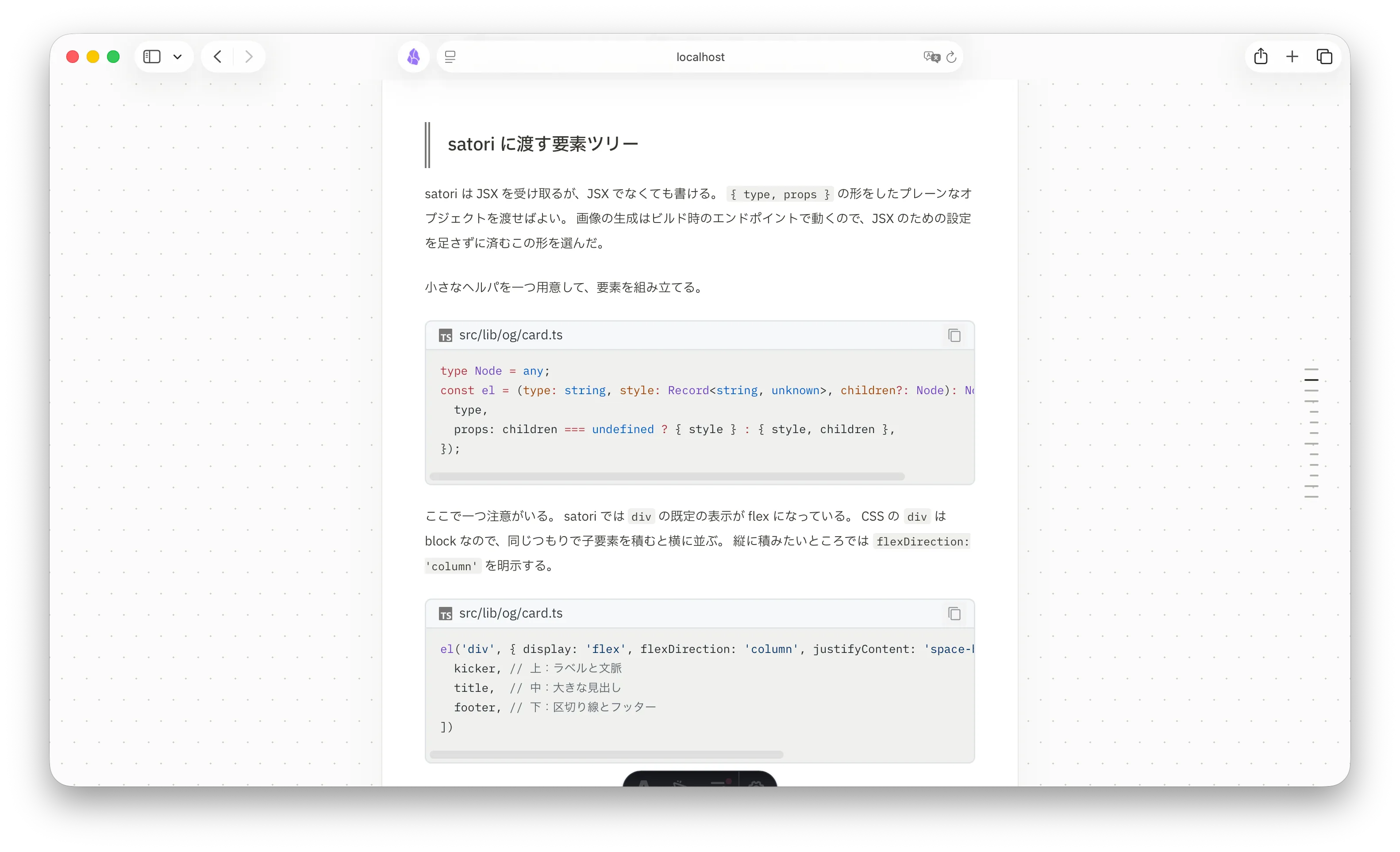Click TS icon on the 'type Node' block
The height and width of the screenshot is (852, 1400).
(446, 336)
